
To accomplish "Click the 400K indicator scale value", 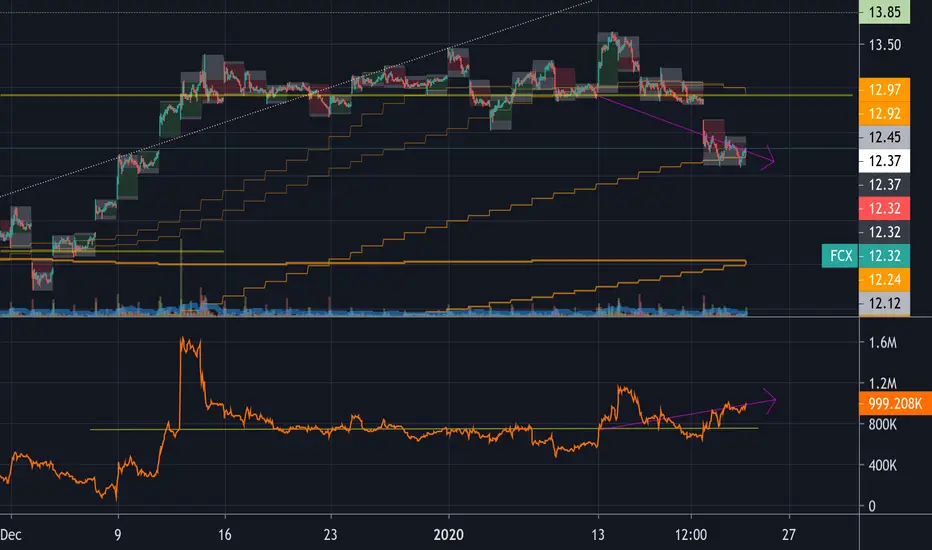I will point(882,466).
